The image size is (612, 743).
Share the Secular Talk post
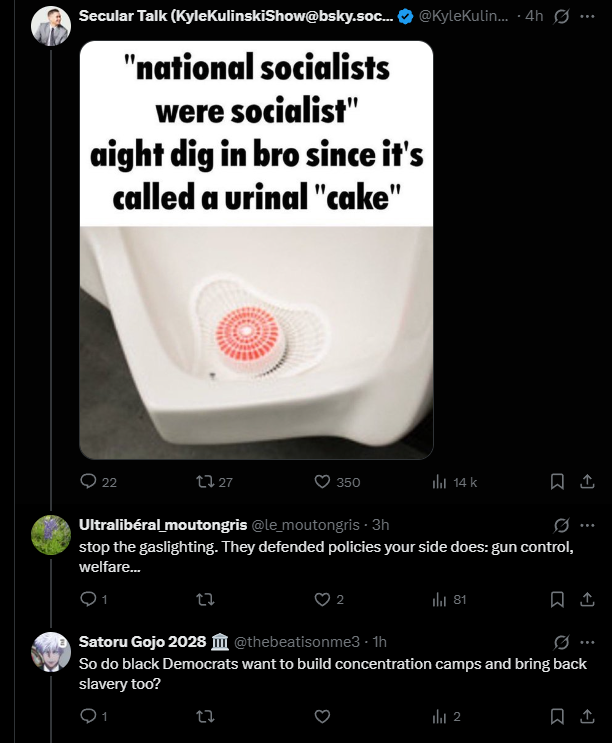(587, 482)
